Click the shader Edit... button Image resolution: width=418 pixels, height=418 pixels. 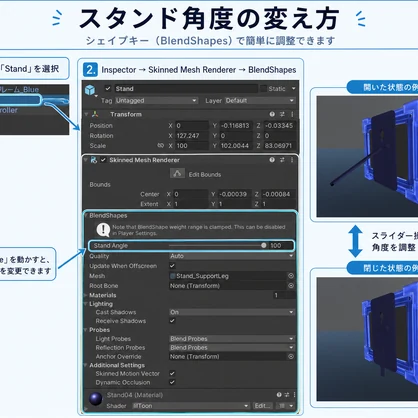tap(263, 406)
